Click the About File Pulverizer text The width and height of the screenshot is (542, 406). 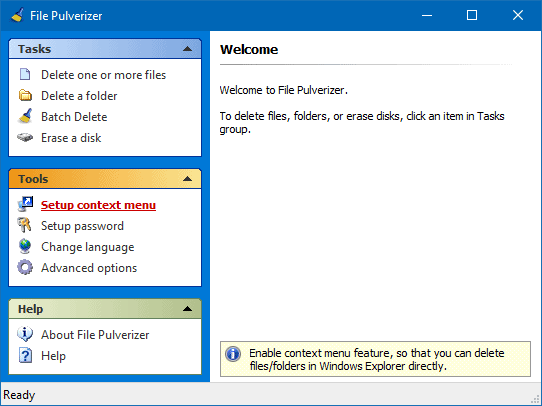click(x=95, y=334)
